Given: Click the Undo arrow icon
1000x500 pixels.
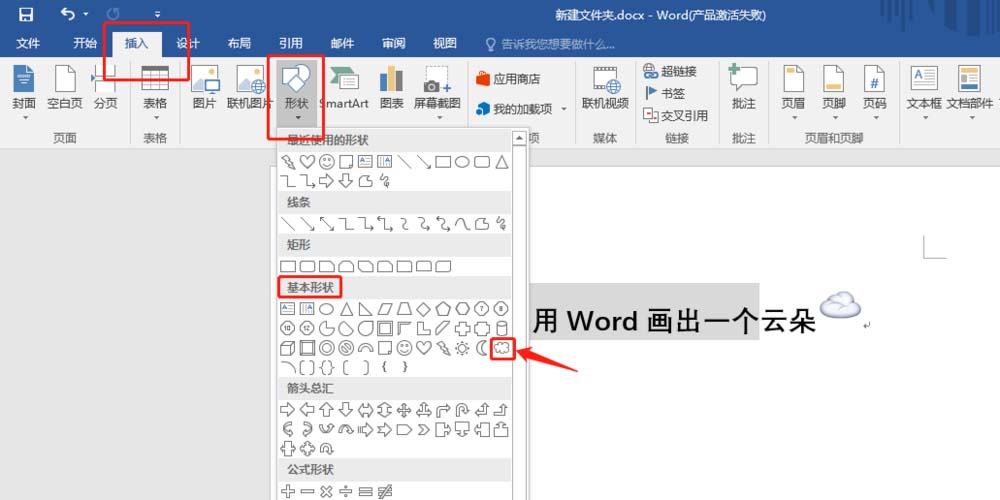Looking at the screenshot, I should coord(68,13).
